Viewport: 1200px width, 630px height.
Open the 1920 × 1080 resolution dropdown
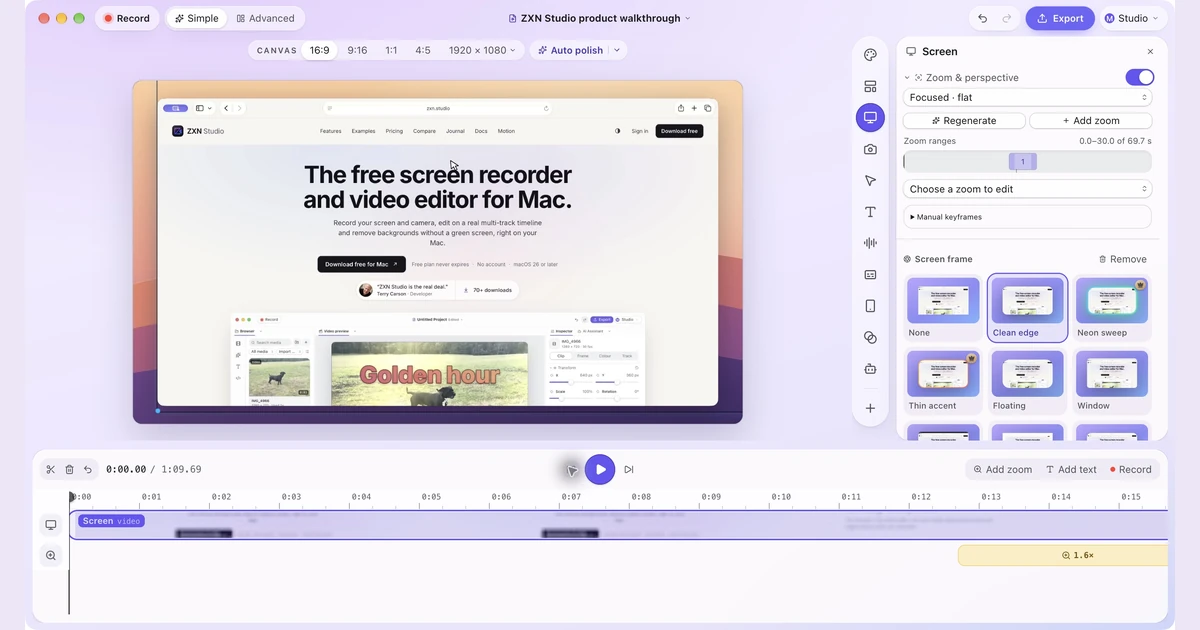(482, 50)
